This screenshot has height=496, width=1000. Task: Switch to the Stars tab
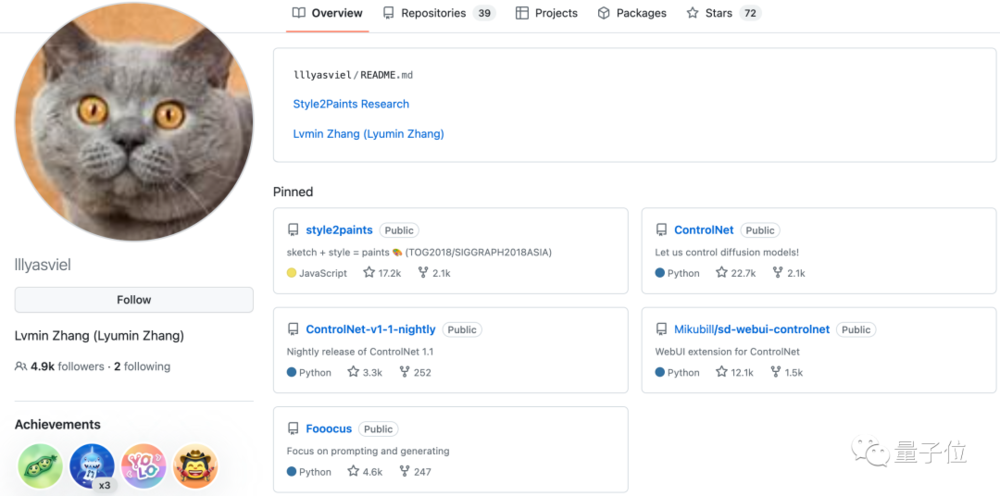click(x=724, y=13)
